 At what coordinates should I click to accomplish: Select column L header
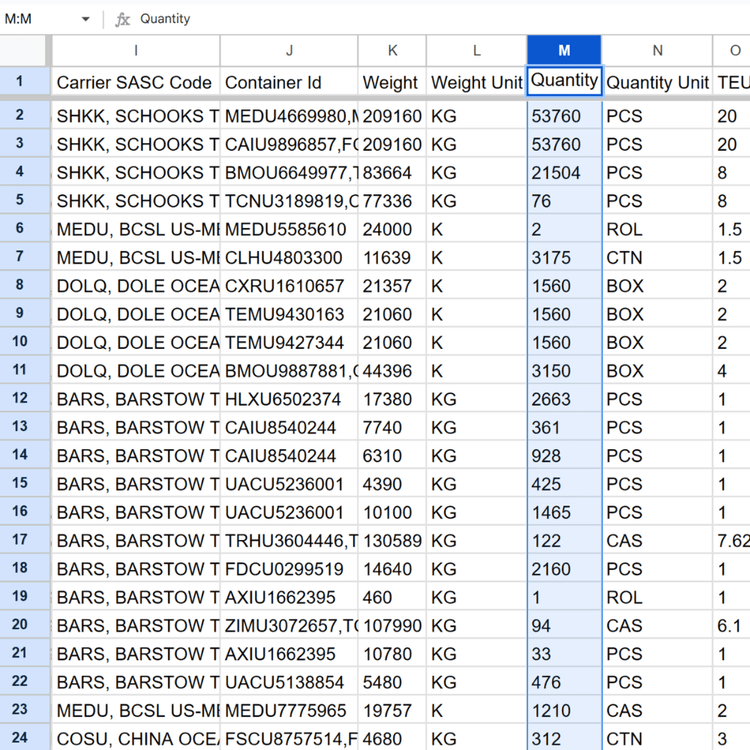[476, 50]
